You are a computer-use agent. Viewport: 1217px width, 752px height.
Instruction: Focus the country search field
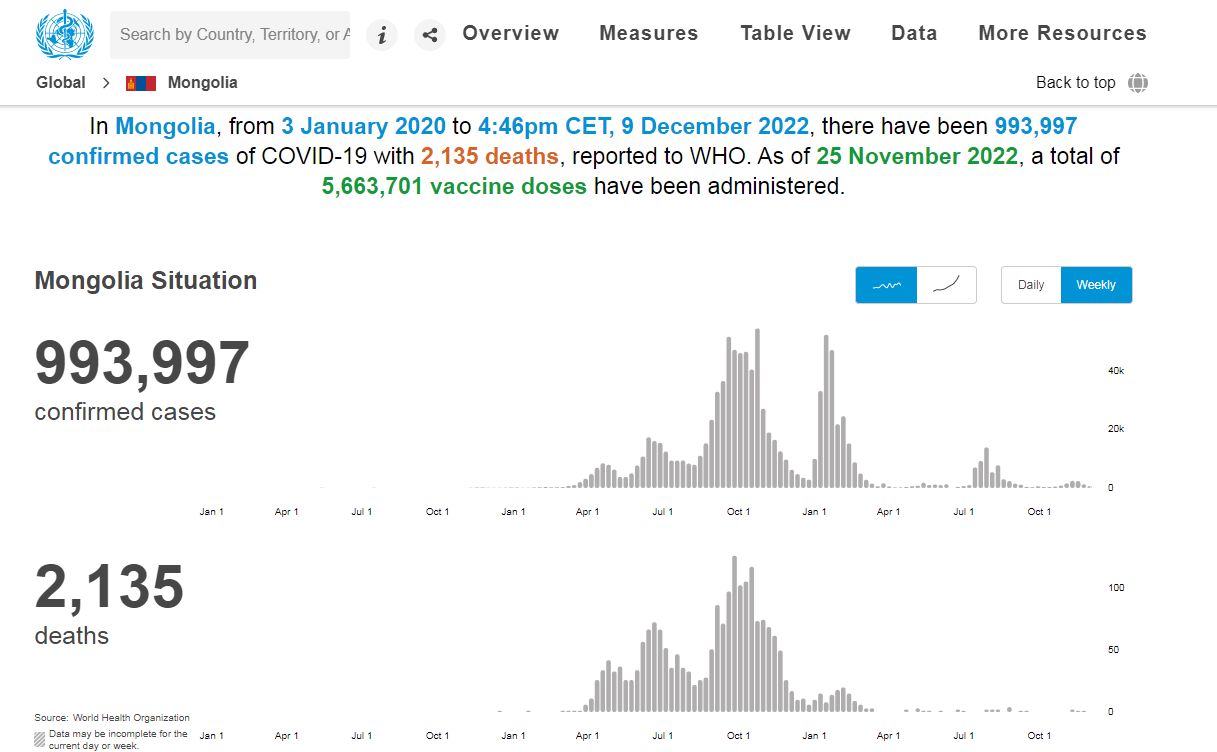click(230, 35)
